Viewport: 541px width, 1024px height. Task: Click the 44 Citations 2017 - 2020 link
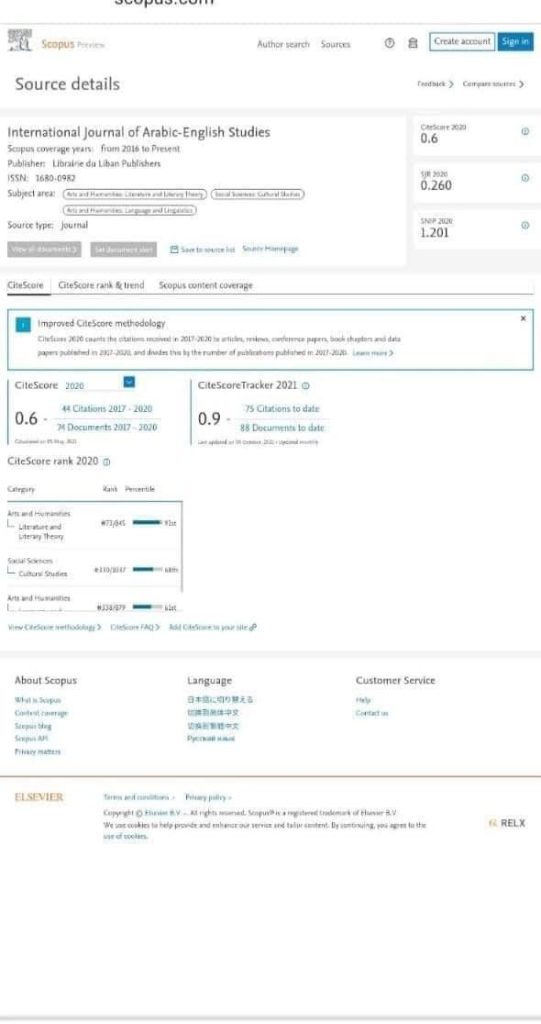click(107, 409)
